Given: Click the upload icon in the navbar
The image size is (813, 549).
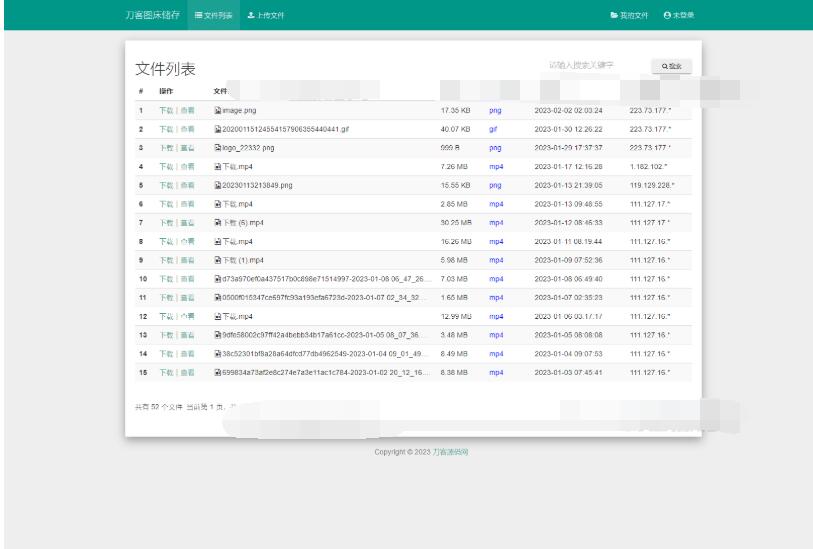Looking at the screenshot, I should pos(250,15).
